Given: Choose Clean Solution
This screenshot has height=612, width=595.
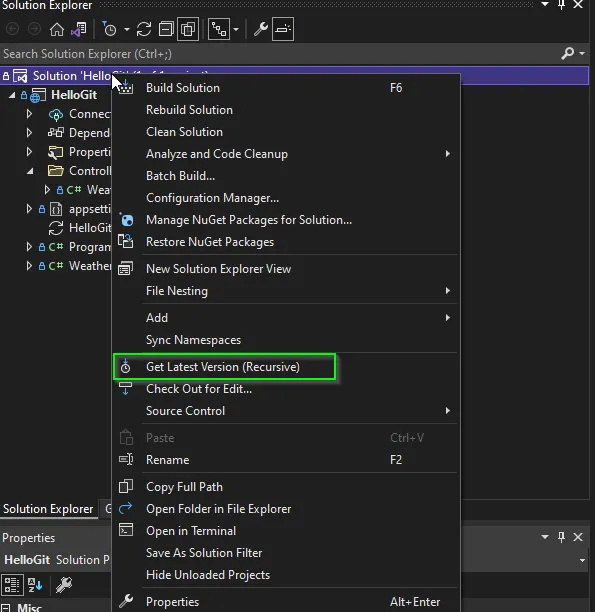Looking at the screenshot, I should pos(286,132).
